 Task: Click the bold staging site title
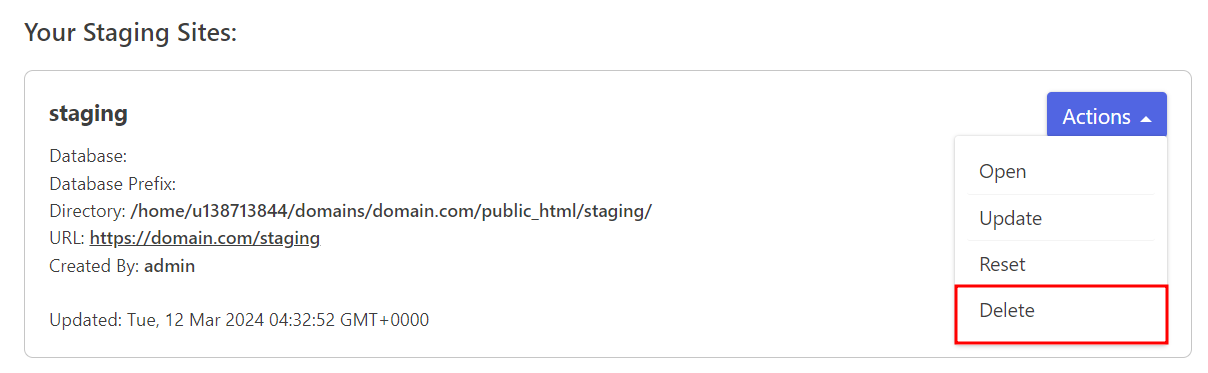88,114
